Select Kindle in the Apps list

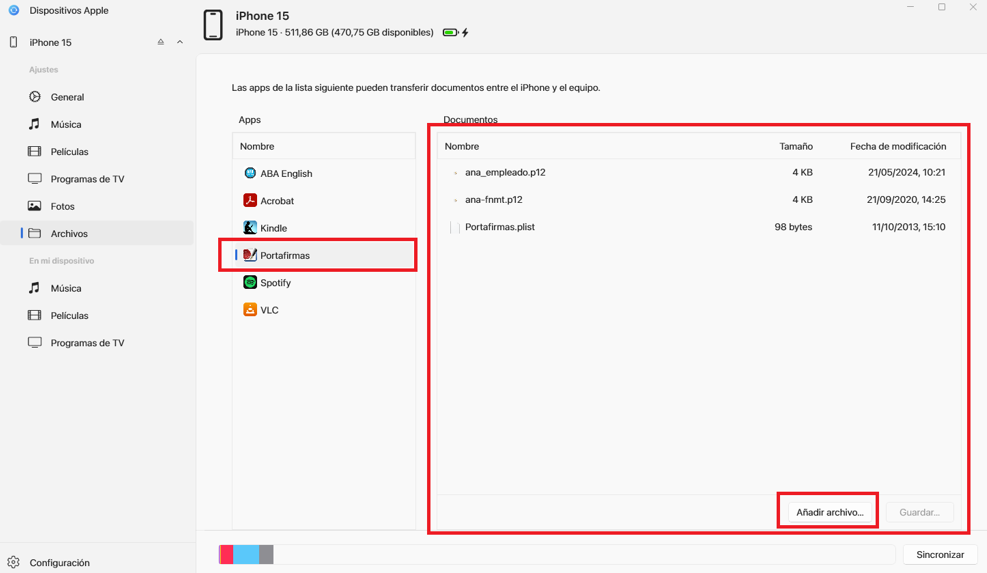[324, 227]
